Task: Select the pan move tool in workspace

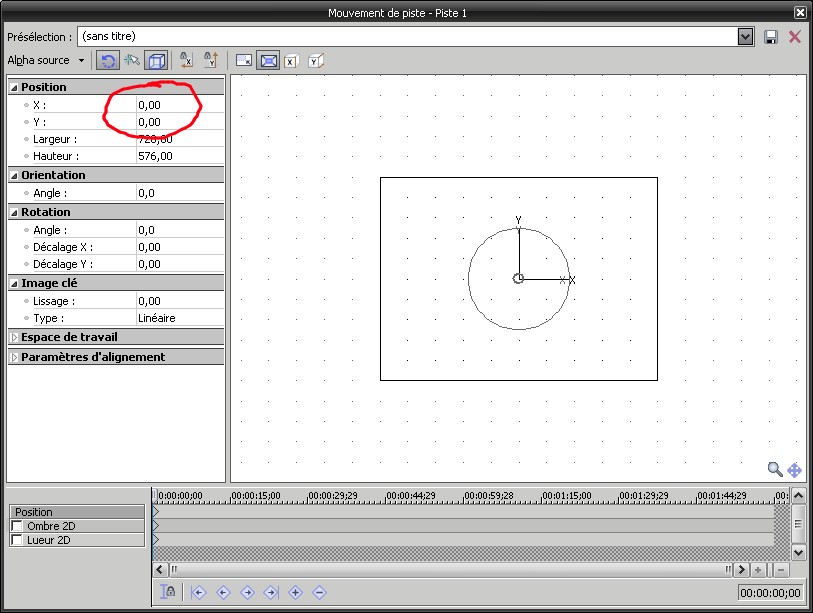Action: coord(794,470)
